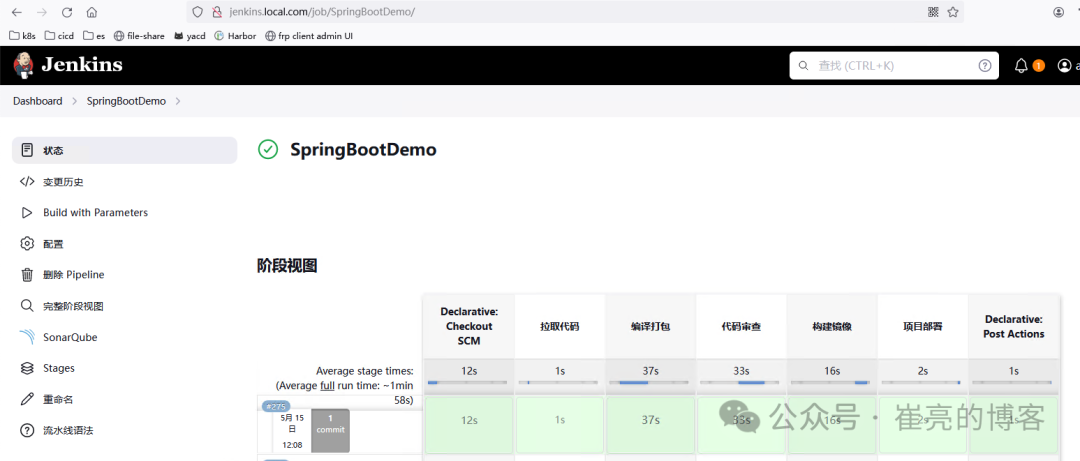1080x461 pixels.
Task: Go back using browser back arrow
Action: [x=17, y=12]
